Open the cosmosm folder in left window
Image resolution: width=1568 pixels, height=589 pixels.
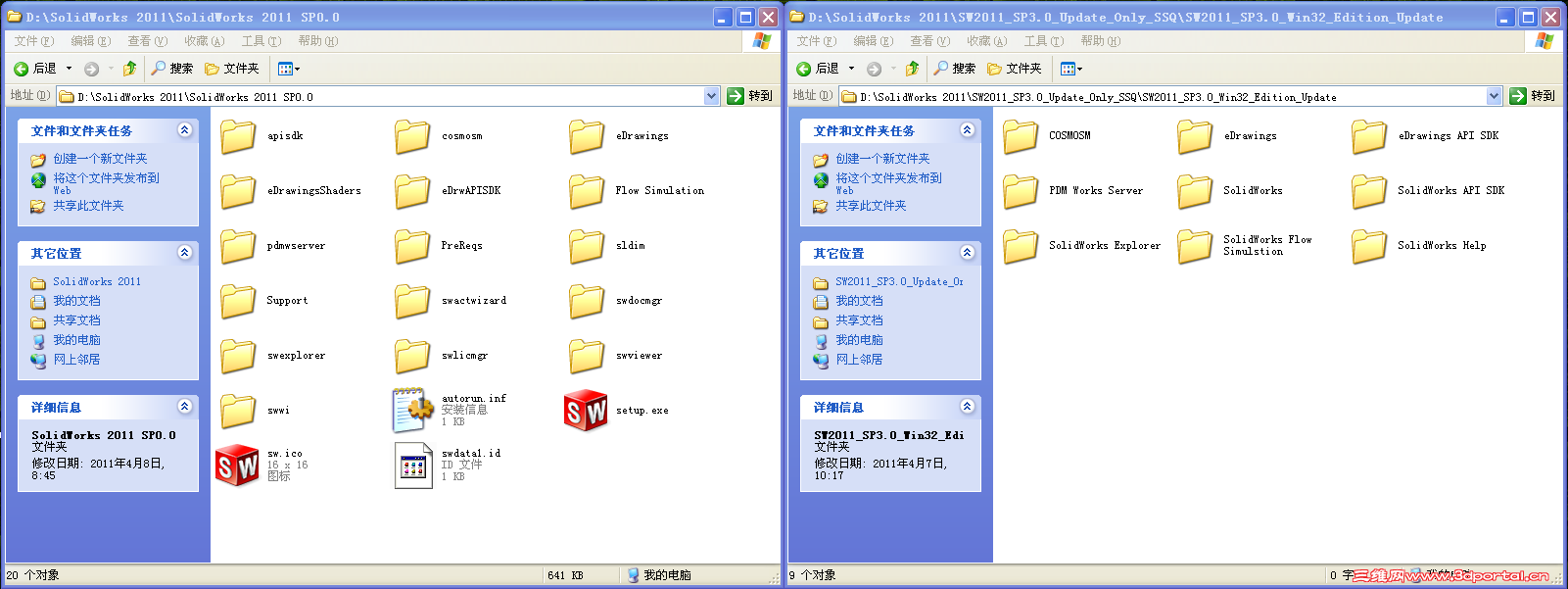[412, 136]
